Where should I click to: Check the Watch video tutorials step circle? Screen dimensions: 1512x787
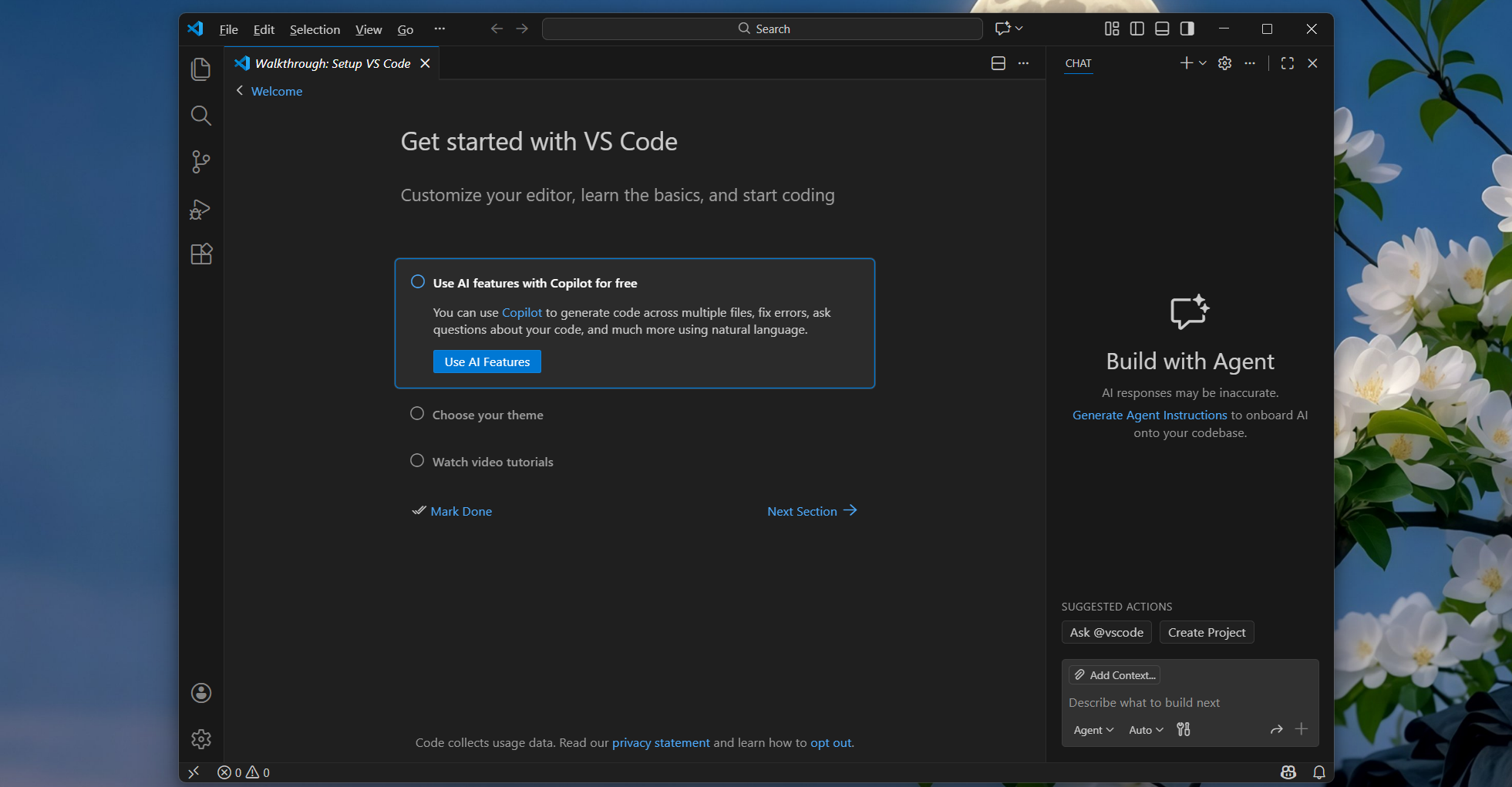click(x=417, y=461)
